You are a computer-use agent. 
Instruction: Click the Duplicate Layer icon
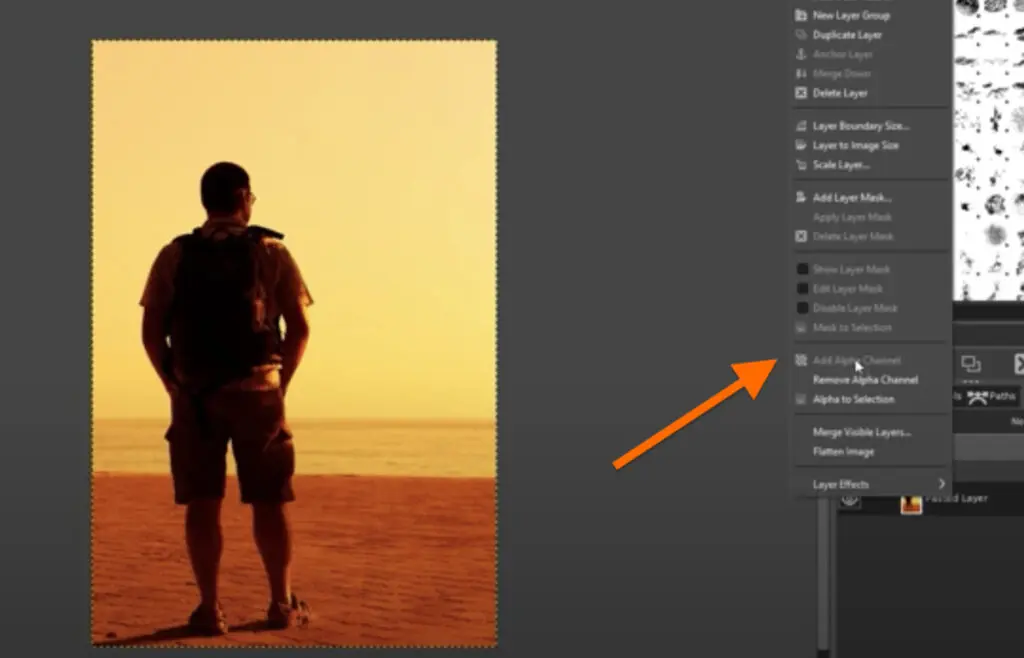[801, 35]
